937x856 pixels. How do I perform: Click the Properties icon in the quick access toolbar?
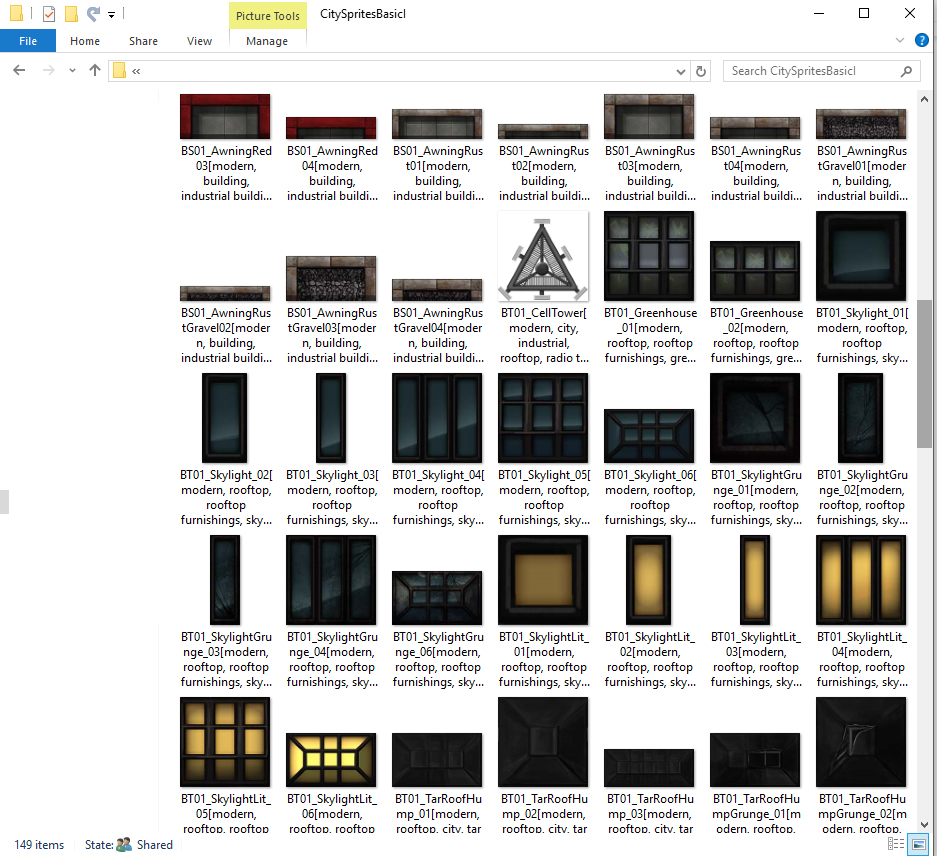click(x=49, y=14)
